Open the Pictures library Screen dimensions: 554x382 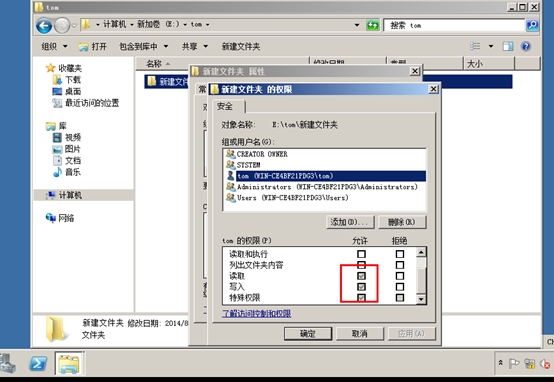pyautogui.click(x=66, y=149)
